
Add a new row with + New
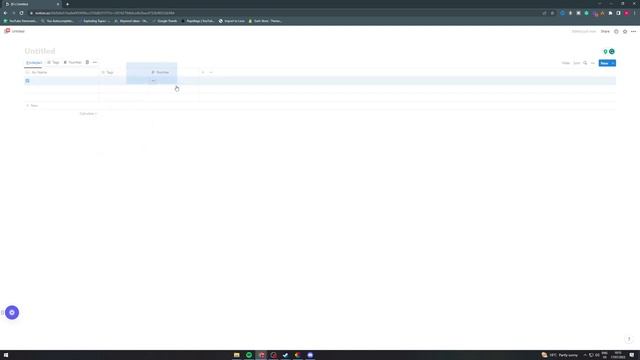pyautogui.click(x=32, y=106)
